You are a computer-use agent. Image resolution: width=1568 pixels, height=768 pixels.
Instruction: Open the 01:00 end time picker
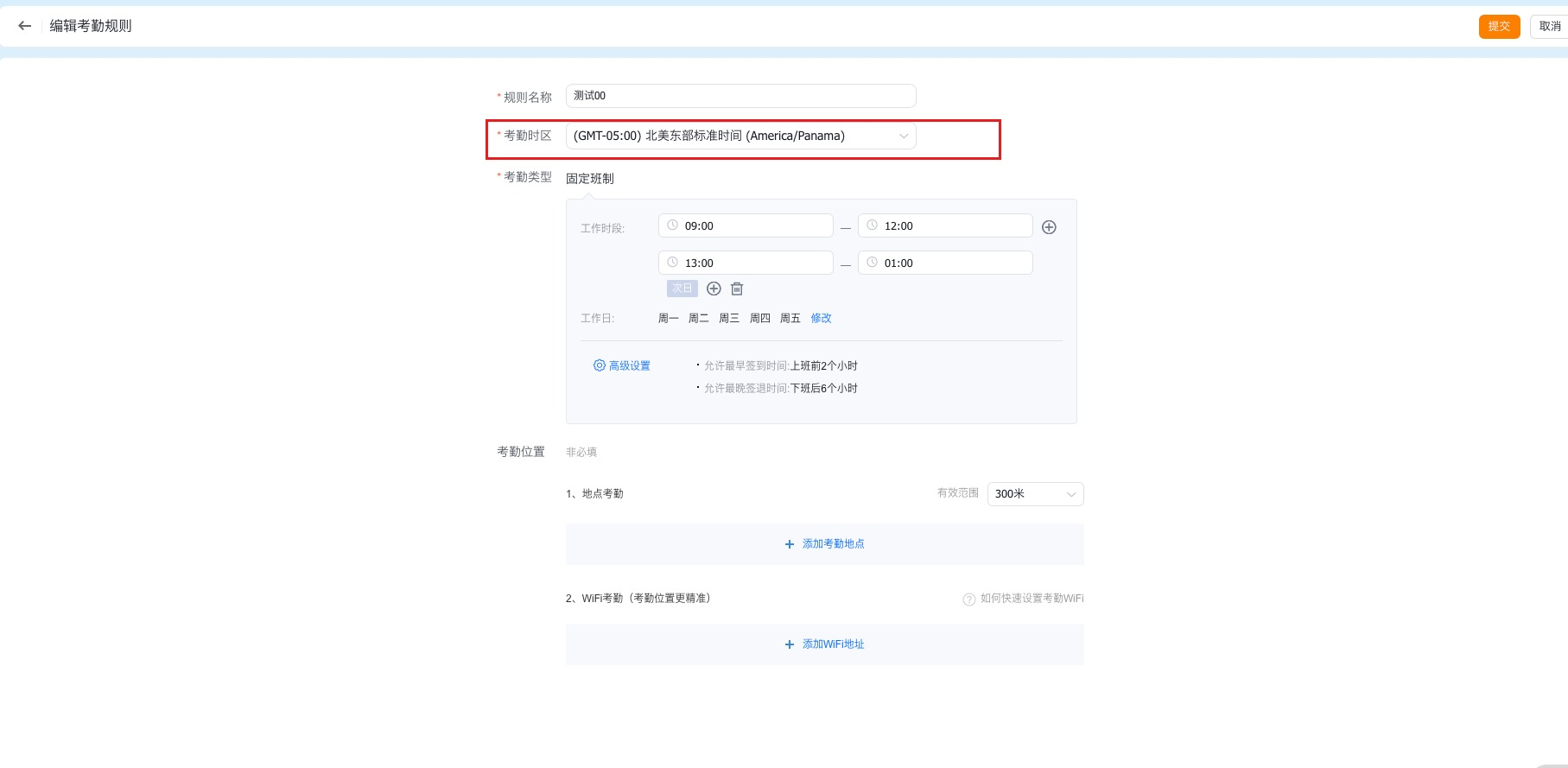pyautogui.click(x=944, y=263)
